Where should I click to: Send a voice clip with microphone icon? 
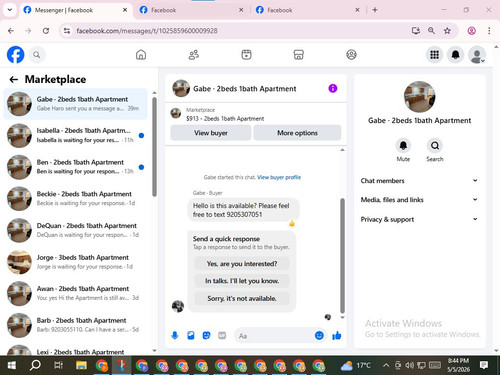[175, 335]
